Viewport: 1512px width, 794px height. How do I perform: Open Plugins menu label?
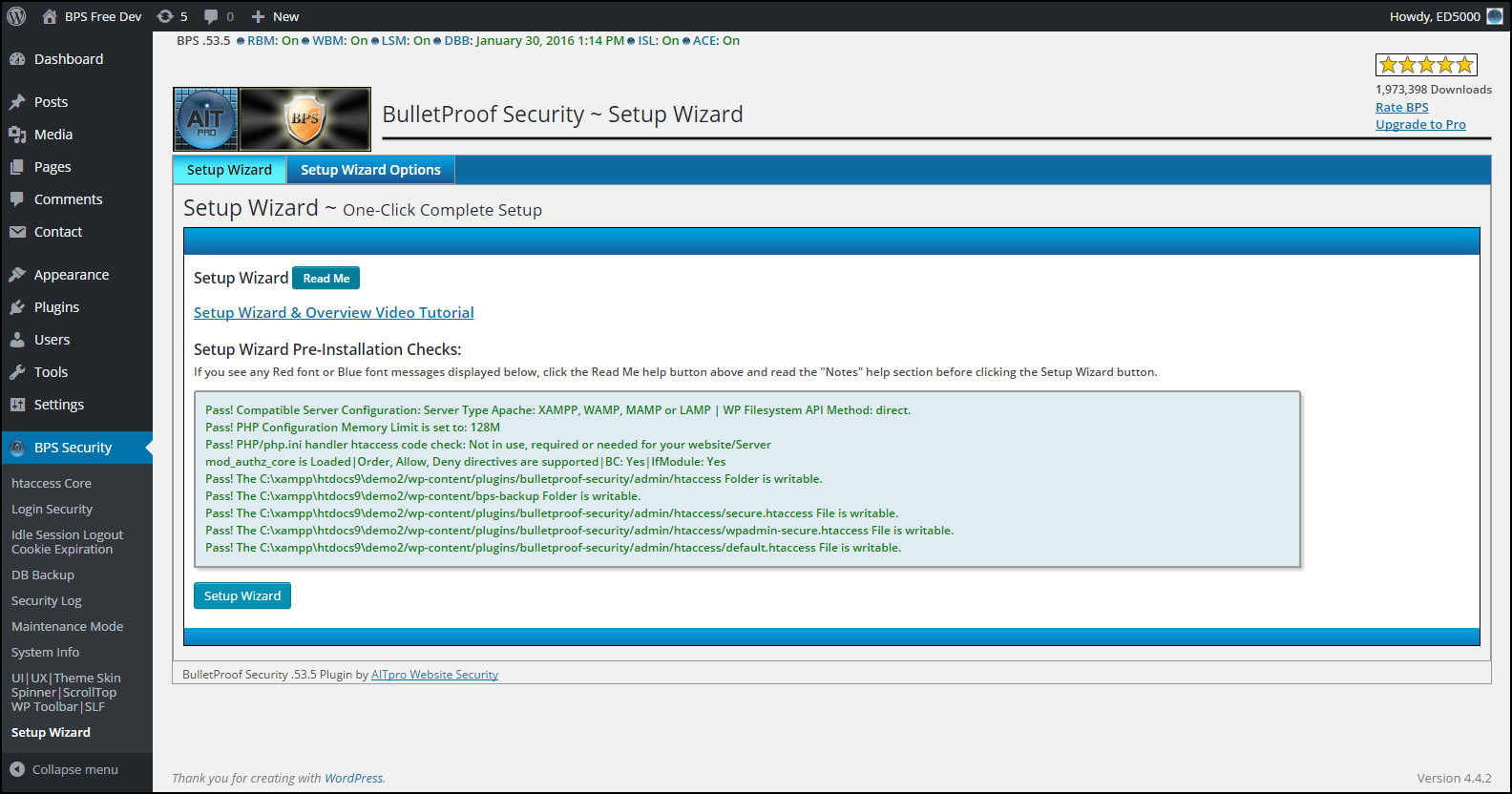coord(56,307)
